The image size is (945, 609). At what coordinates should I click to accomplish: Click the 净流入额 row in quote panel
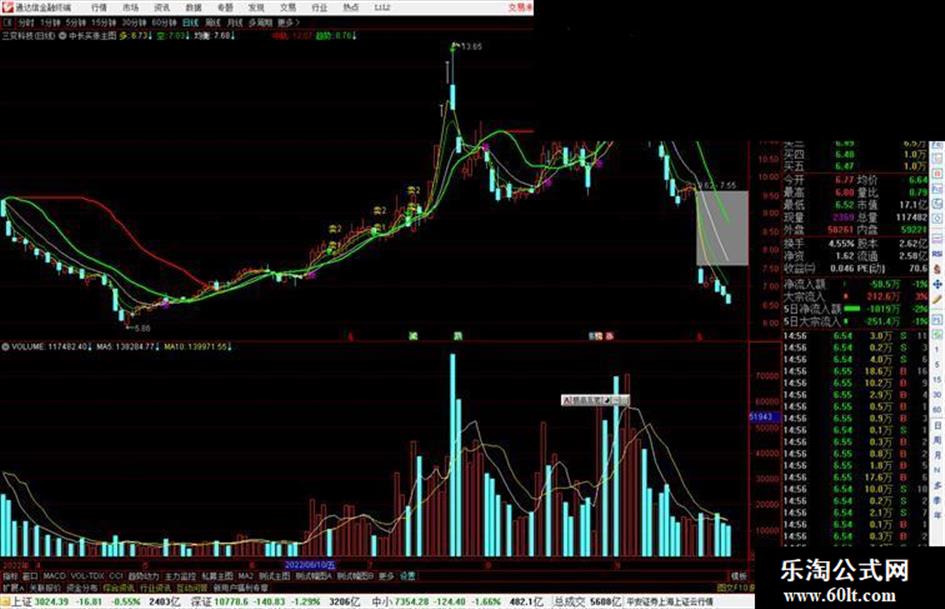(855, 284)
